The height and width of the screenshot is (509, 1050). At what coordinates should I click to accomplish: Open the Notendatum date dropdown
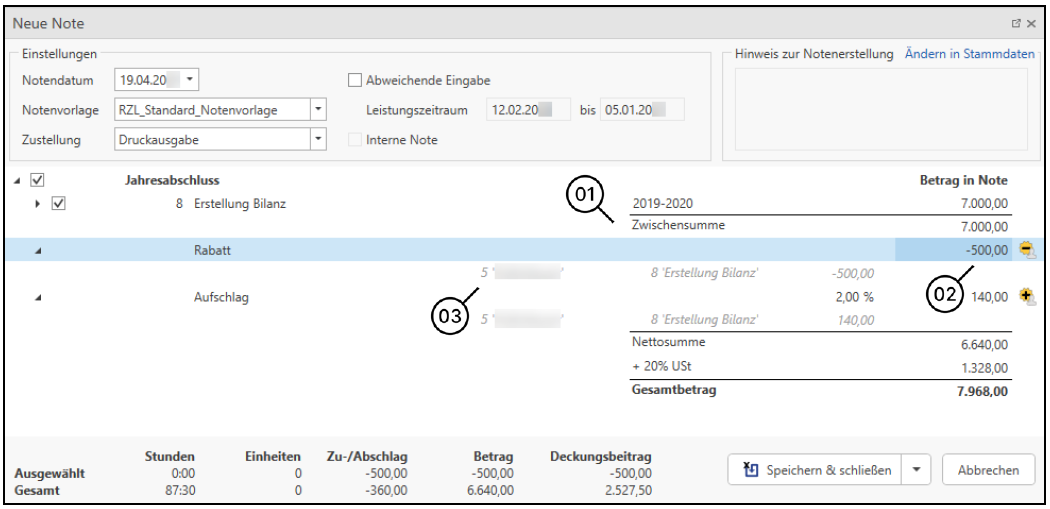click(192, 80)
